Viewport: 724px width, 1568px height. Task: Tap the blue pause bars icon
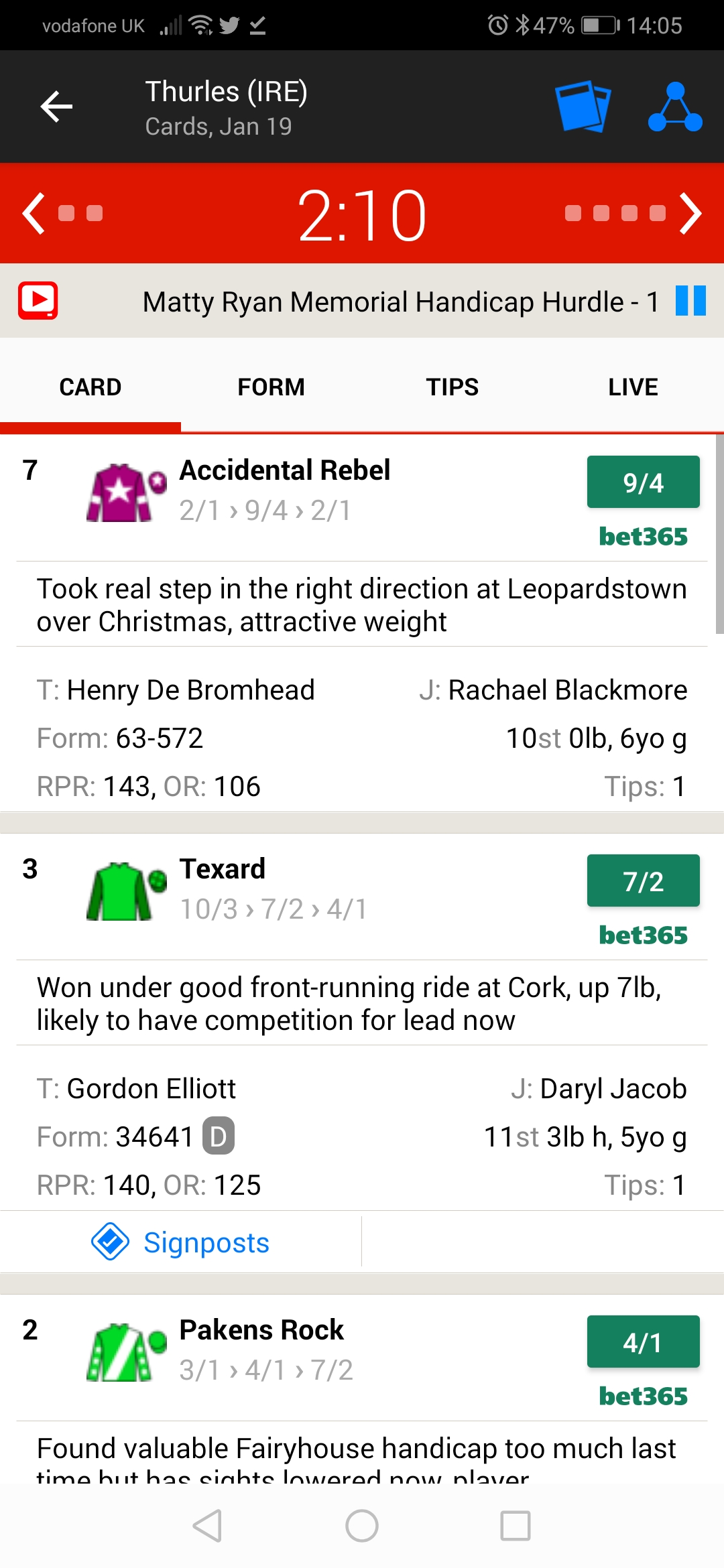[x=690, y=300]
